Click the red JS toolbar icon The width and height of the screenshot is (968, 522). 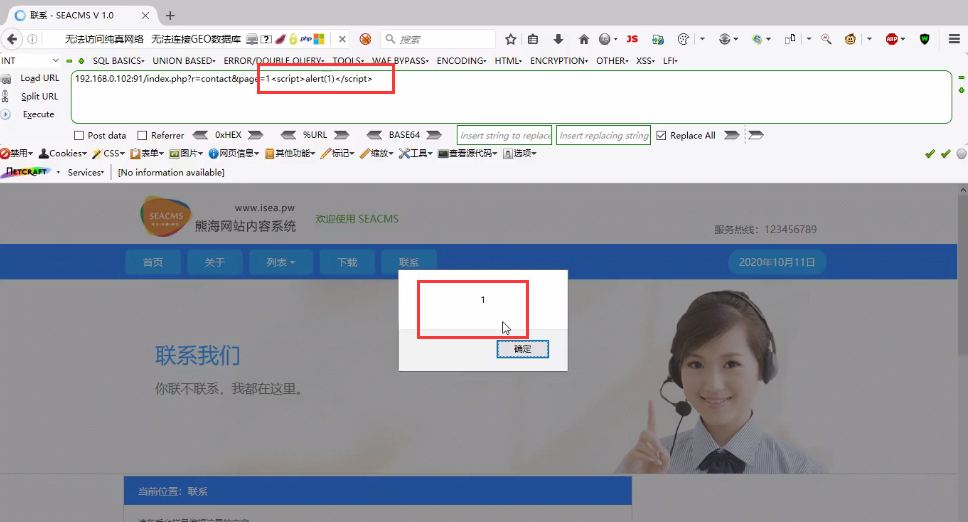[x=631, y=39]
